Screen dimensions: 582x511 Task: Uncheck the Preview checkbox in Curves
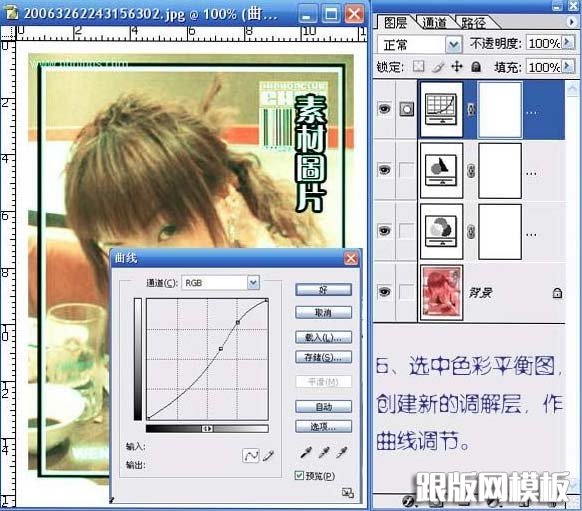point(299,475)
